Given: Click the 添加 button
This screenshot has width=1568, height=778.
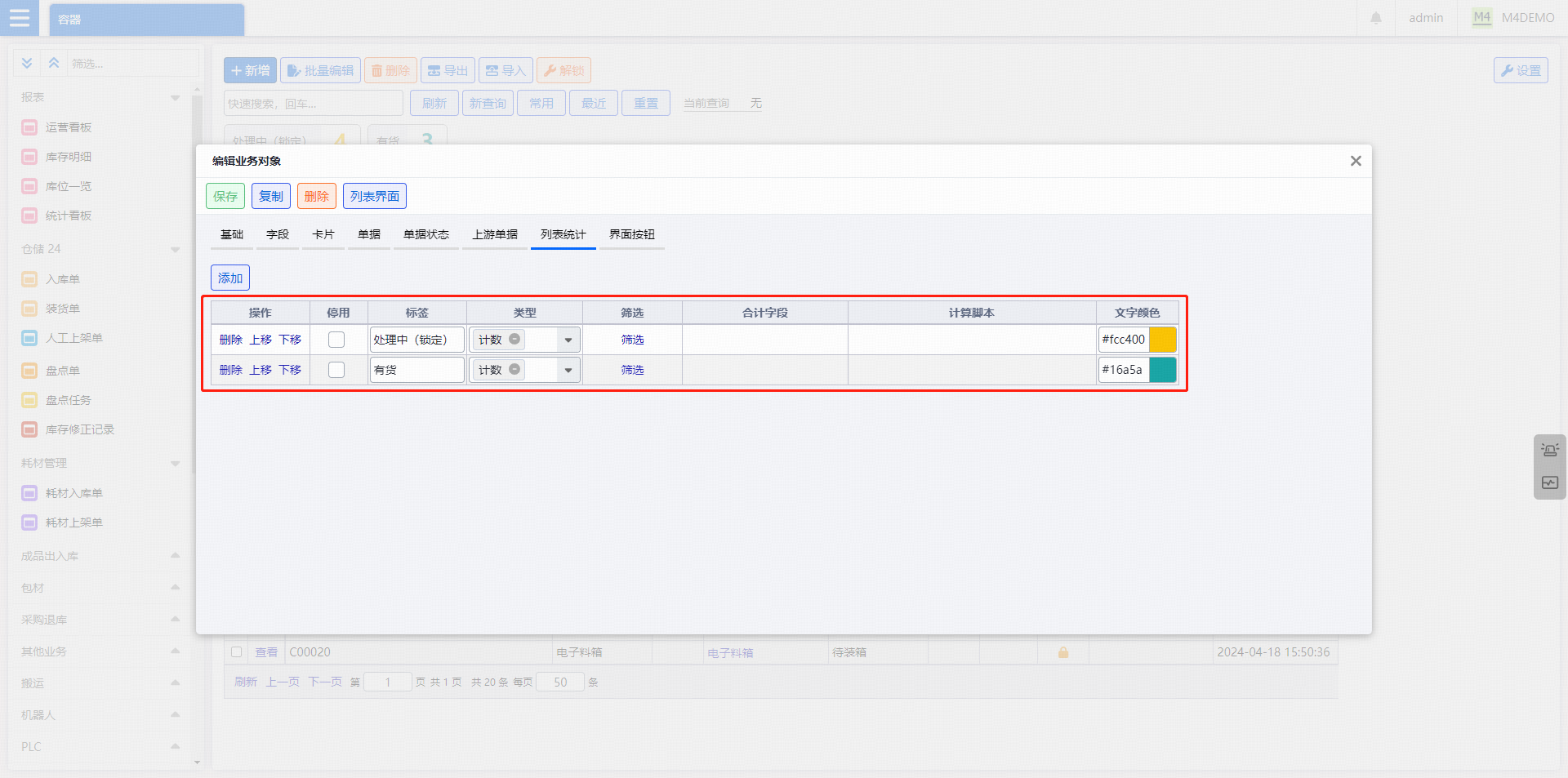Looking at the screenshot, I should click(x=230, y=278).
